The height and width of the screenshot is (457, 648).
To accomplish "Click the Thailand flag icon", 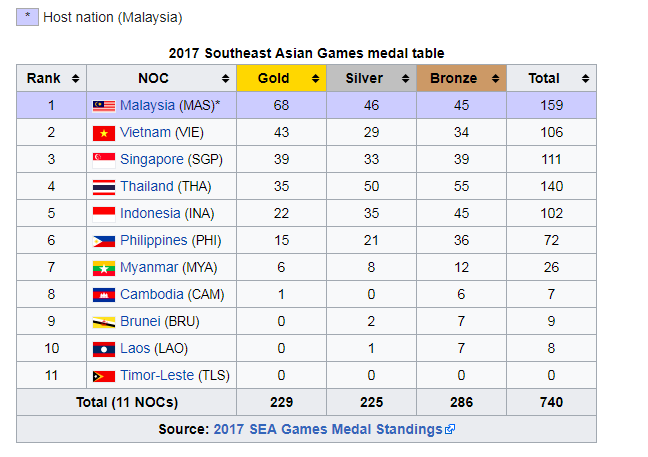I will [104, 186].
